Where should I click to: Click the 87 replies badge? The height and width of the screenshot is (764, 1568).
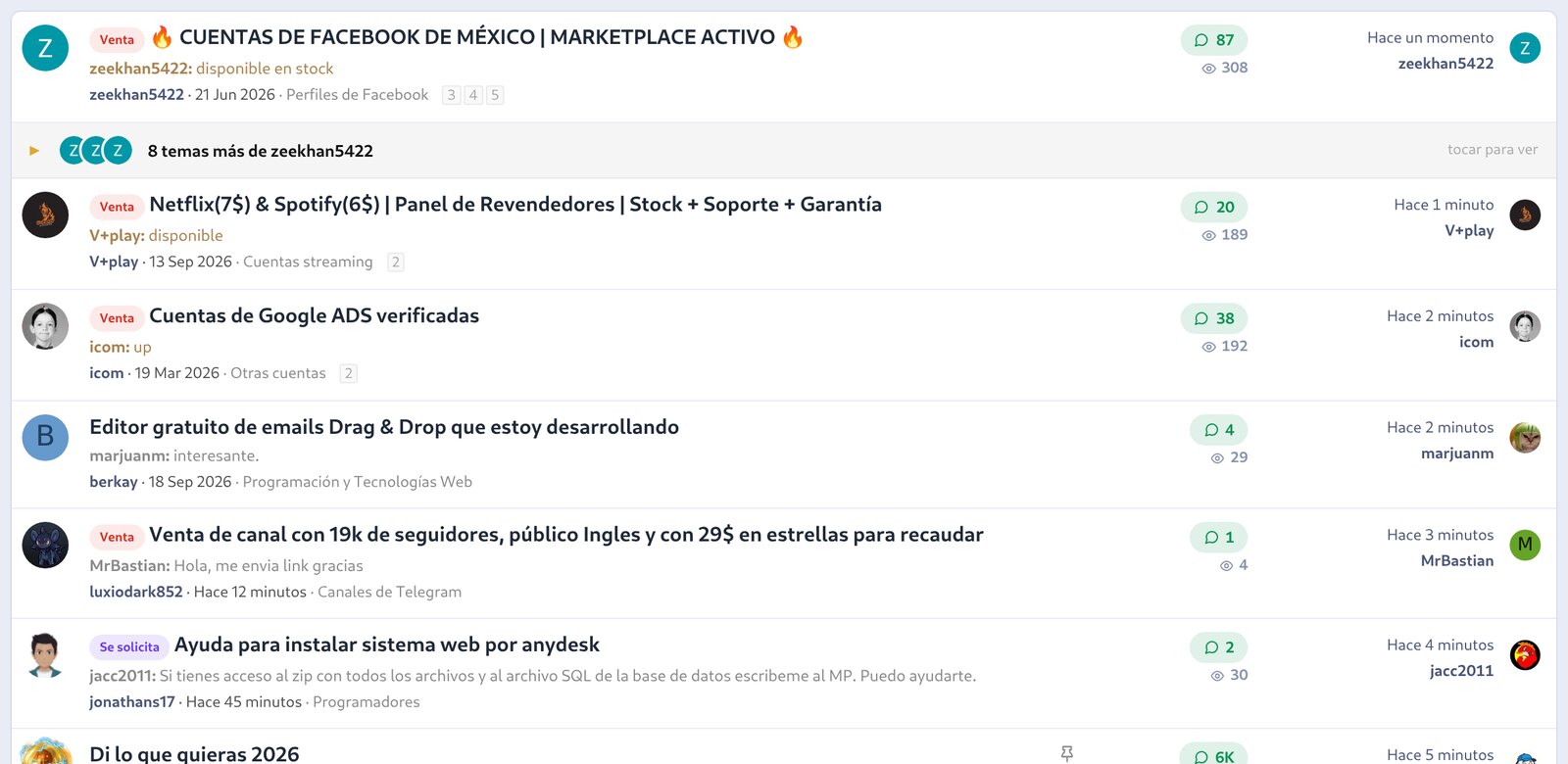(1214, 40)
